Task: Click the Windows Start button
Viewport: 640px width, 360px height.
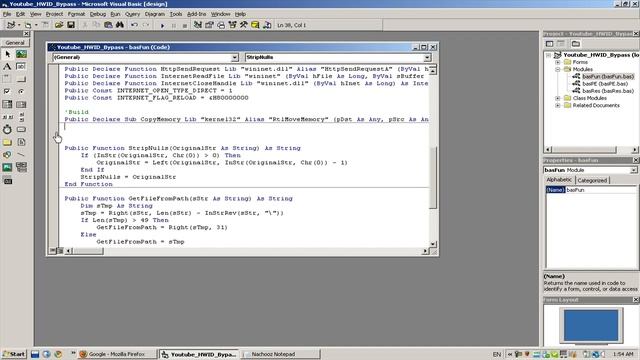Action: point(14,354)
